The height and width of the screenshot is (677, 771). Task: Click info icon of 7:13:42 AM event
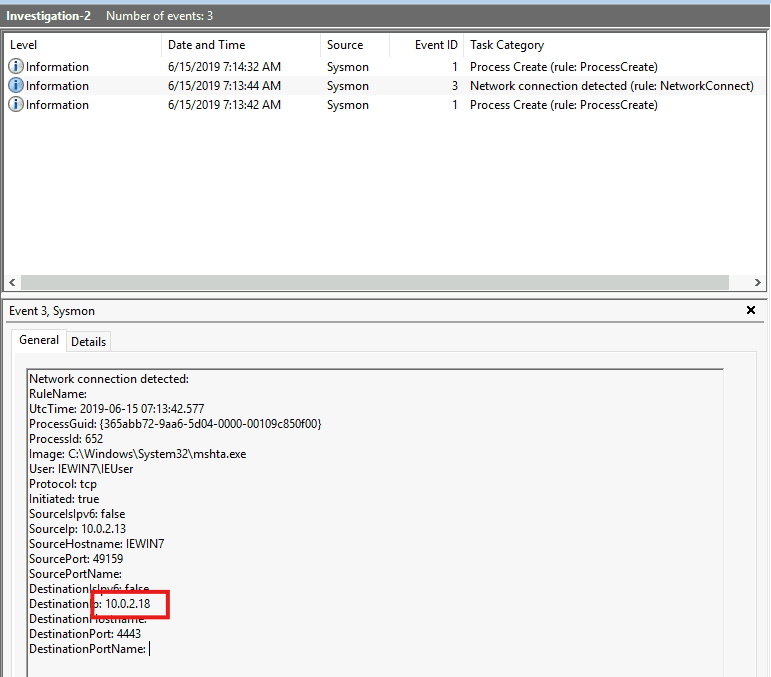(x=16, y=104)
